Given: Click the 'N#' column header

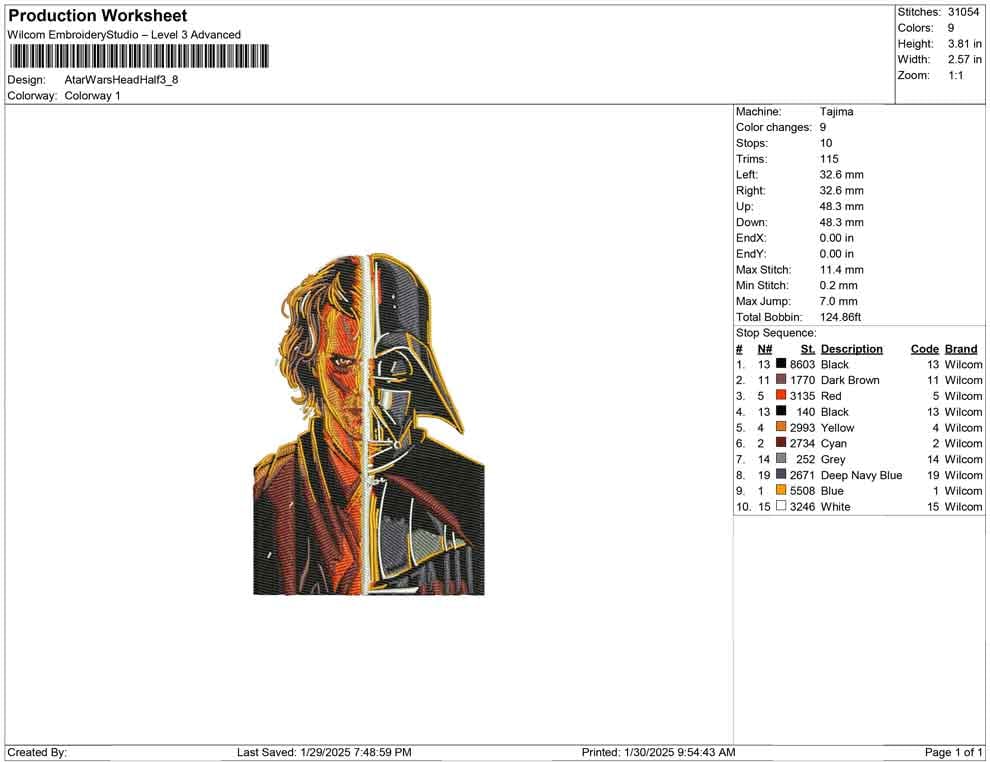Looking at the screenshot, I should click(765, 348).
